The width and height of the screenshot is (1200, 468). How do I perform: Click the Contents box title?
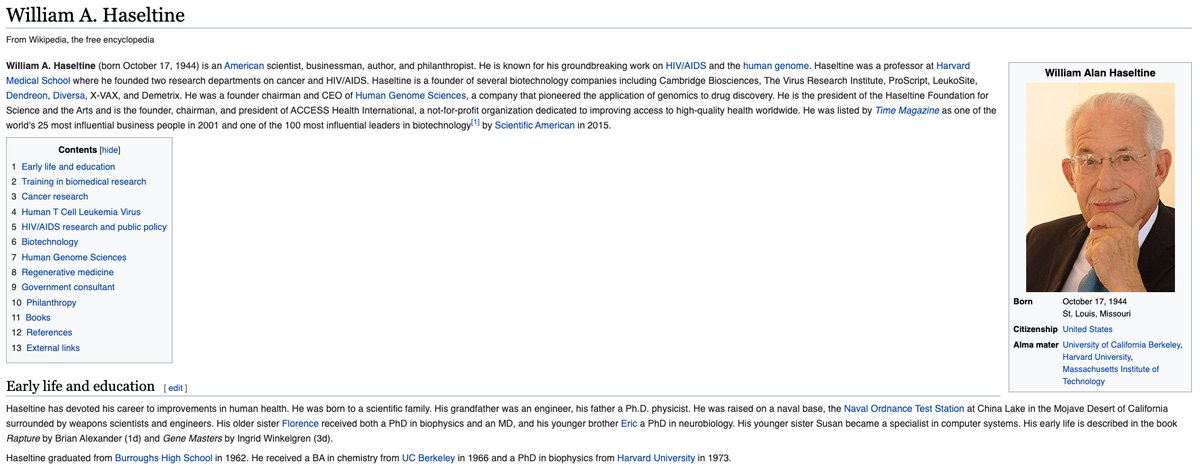78,148
